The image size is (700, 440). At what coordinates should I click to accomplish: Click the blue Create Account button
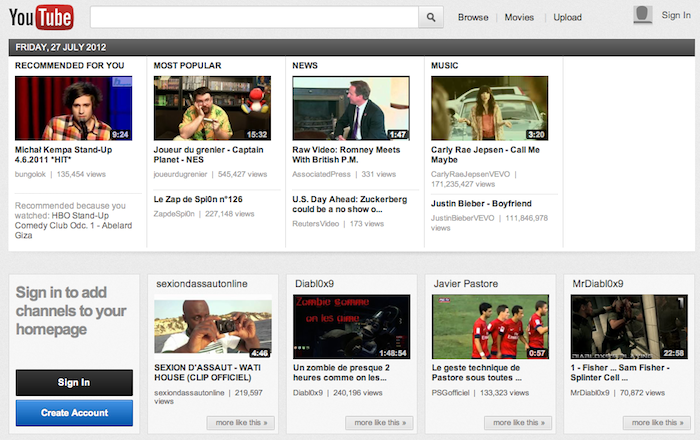pyautogui.click(x=74, y=412)
